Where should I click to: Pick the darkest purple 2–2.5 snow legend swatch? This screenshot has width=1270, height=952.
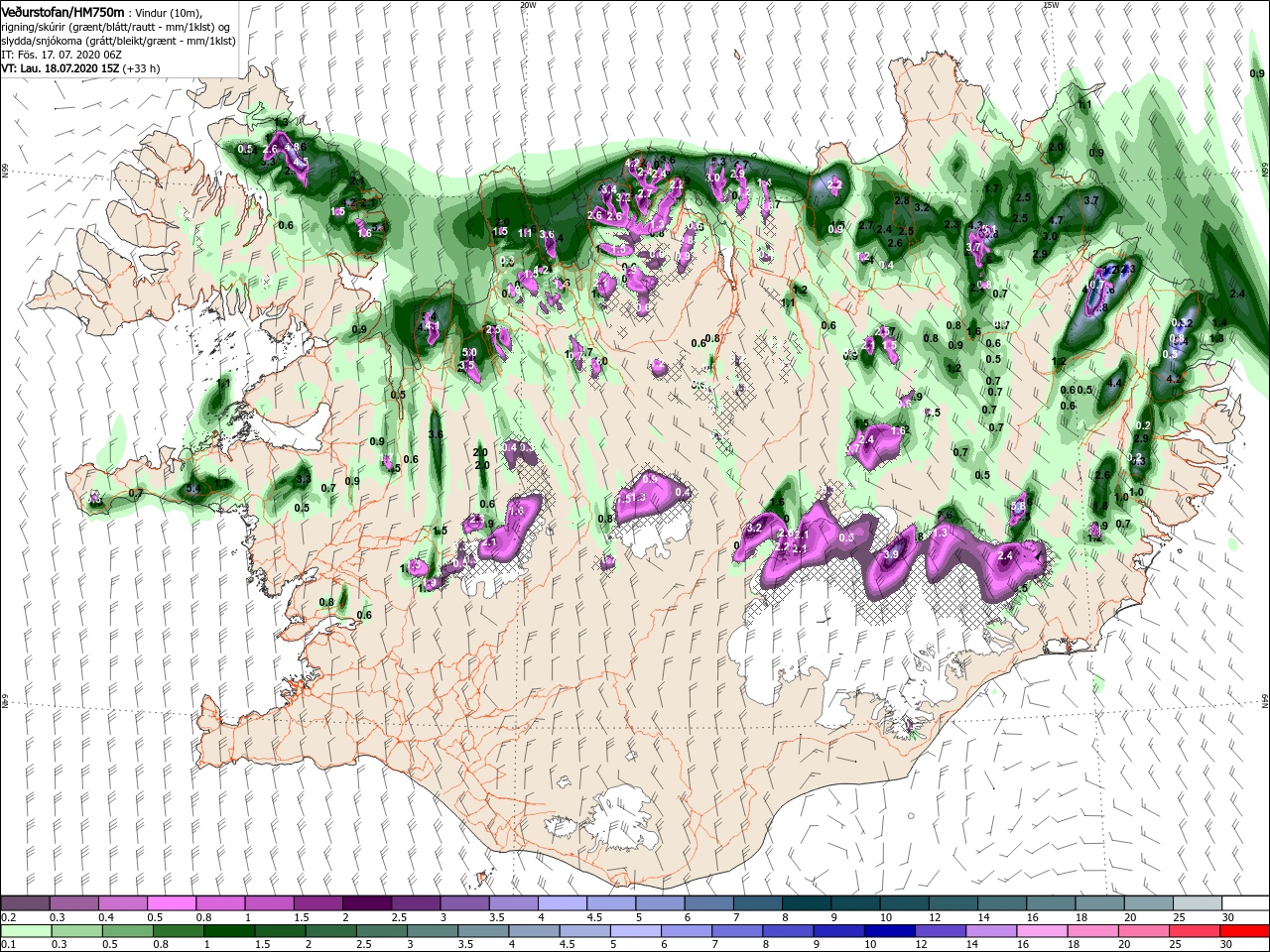tap(366, 903)
